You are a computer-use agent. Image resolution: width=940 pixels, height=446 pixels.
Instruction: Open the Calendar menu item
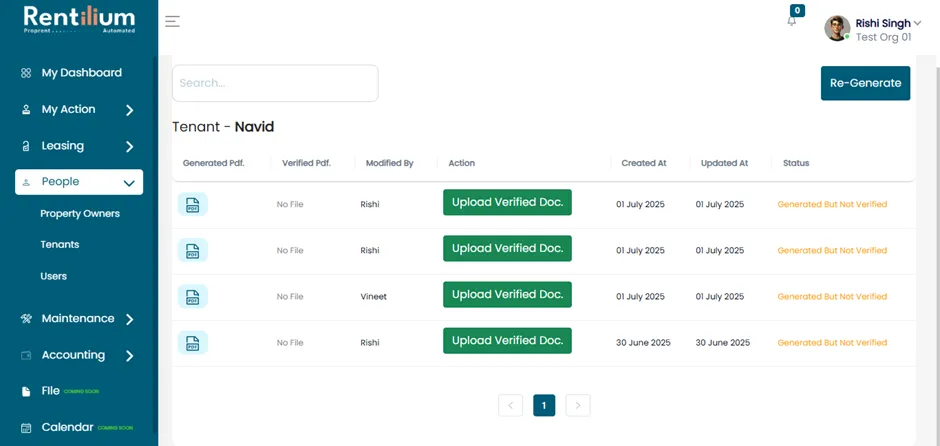click(67, 427)
